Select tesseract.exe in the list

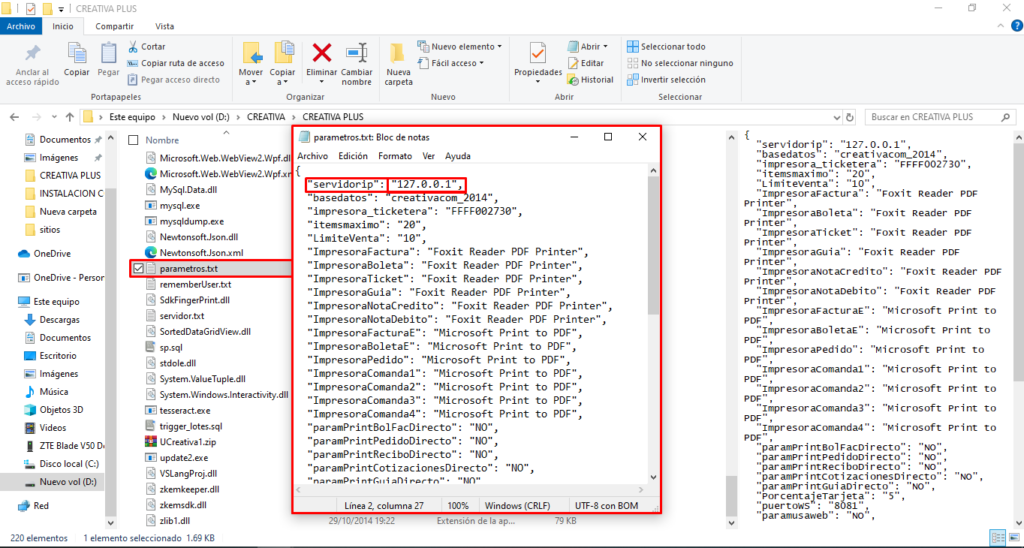point(185,411)
